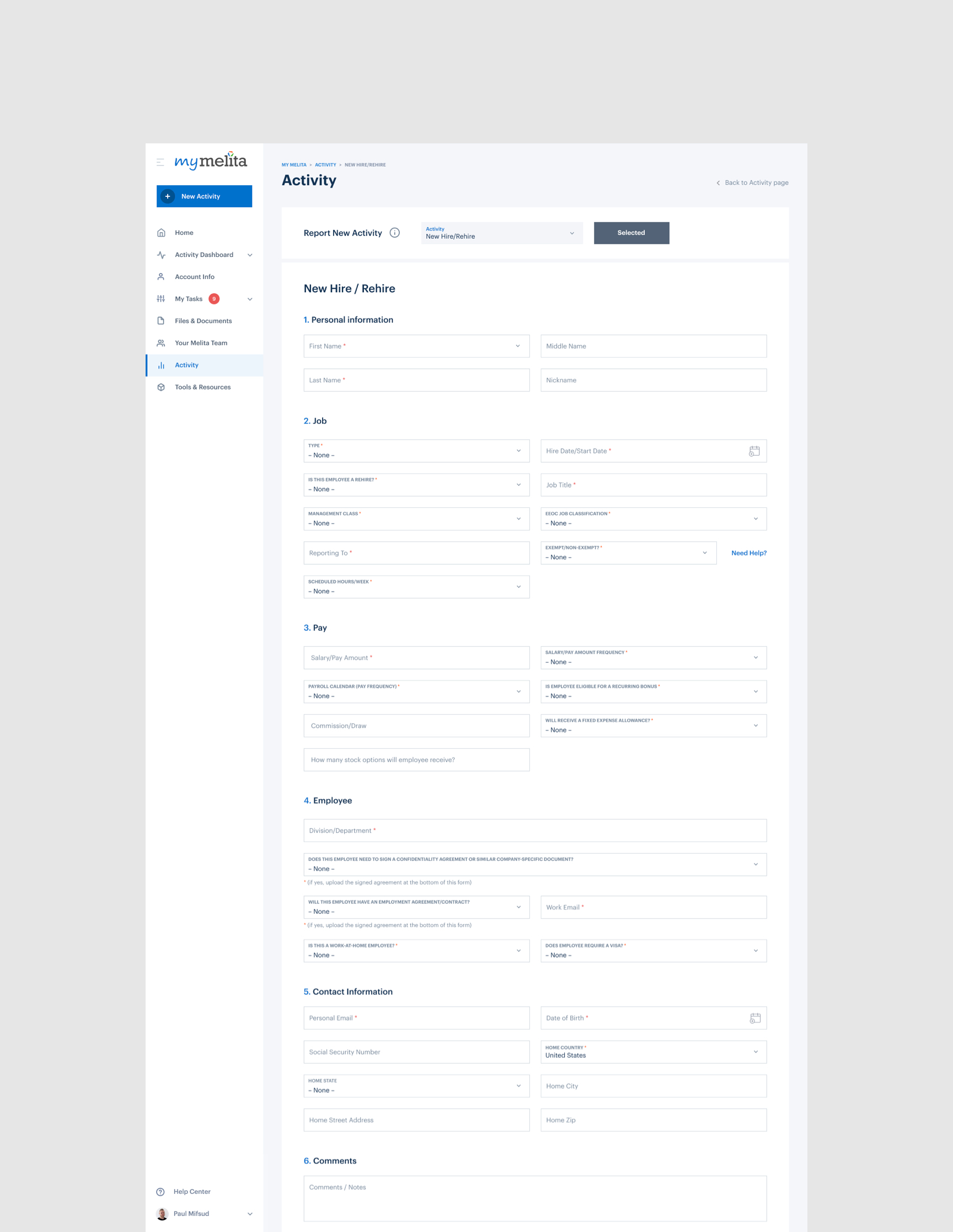953x1232 pixels.
Task: Open Home Country United States dropdown
Action: 654,1052
